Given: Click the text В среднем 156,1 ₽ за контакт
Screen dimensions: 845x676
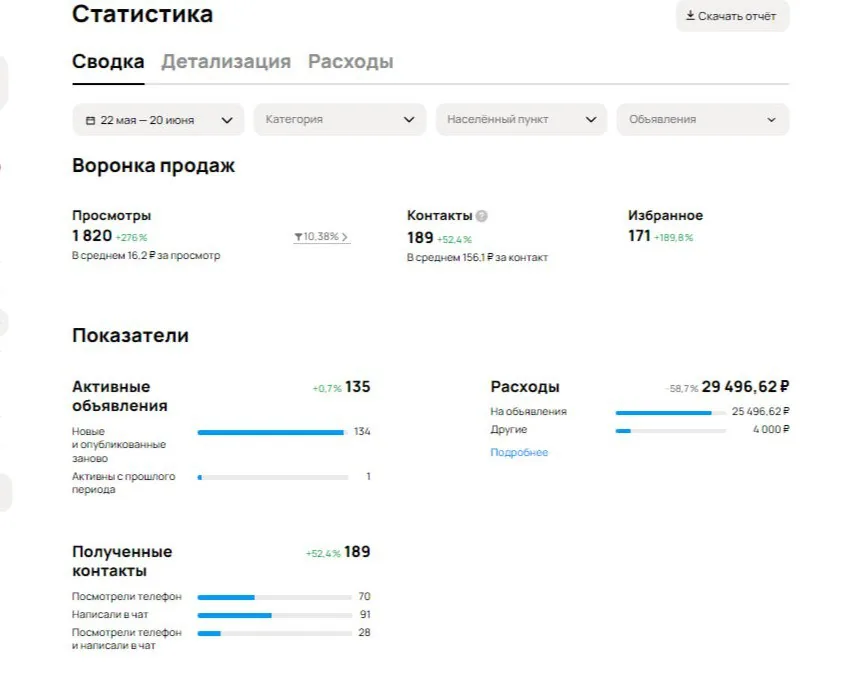Looking at the screenshot, I should coord(477,258).
